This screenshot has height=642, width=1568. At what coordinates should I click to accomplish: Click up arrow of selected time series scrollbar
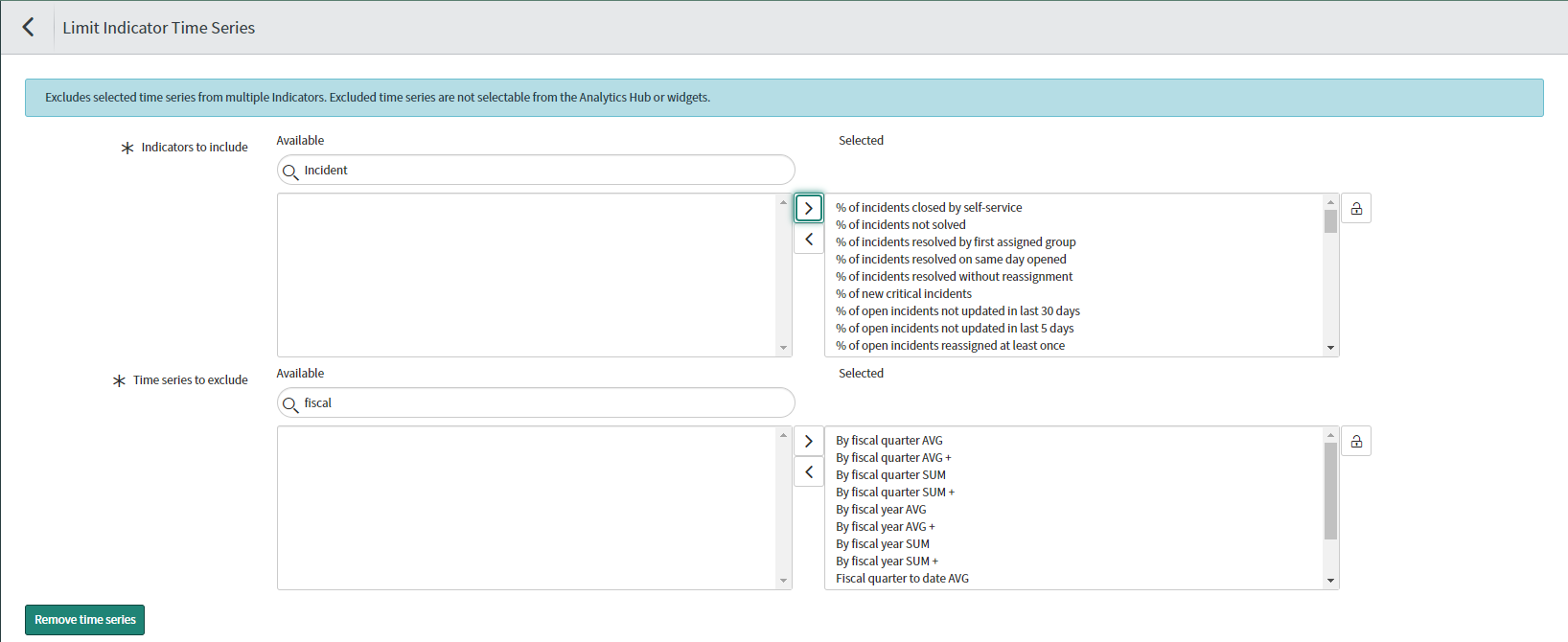pos(1330,435)
